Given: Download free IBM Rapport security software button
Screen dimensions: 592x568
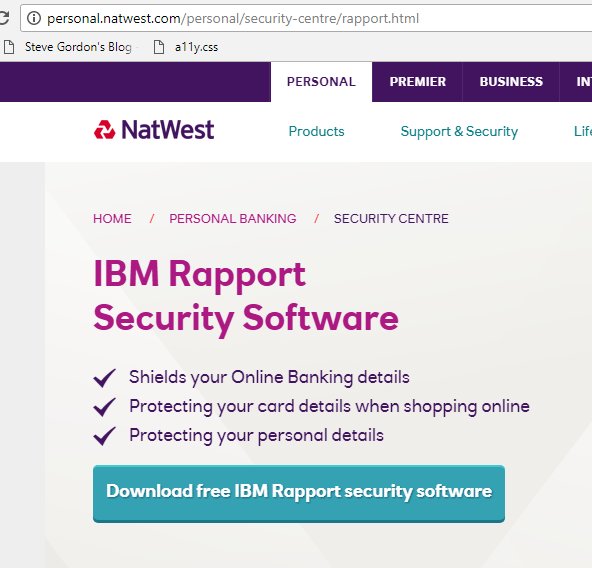Looking at the screenshot, I should tap(299, 494).
